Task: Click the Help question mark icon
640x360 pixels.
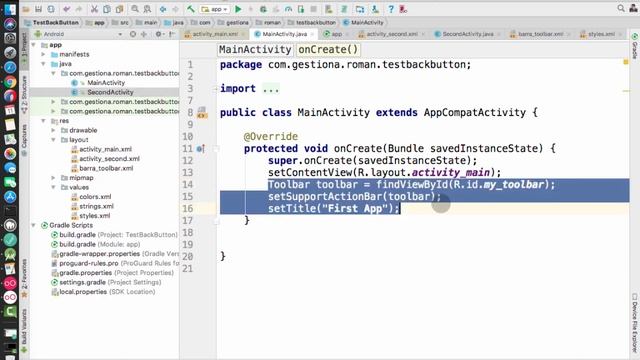Action: pos(391,9)
